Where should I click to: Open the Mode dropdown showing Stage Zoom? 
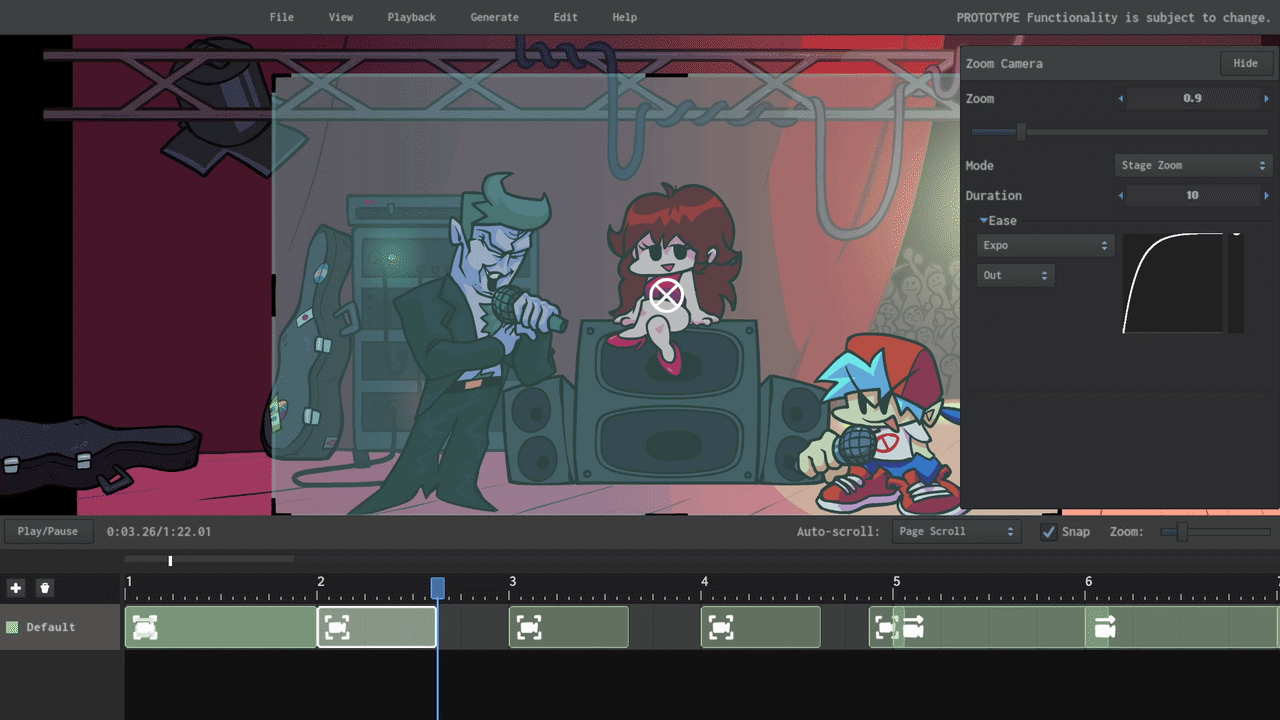click(x=1192, y=166)
